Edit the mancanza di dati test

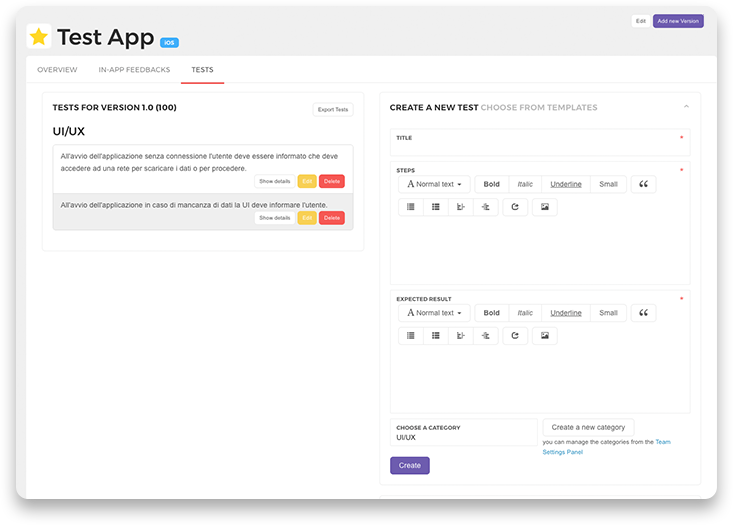307,218
